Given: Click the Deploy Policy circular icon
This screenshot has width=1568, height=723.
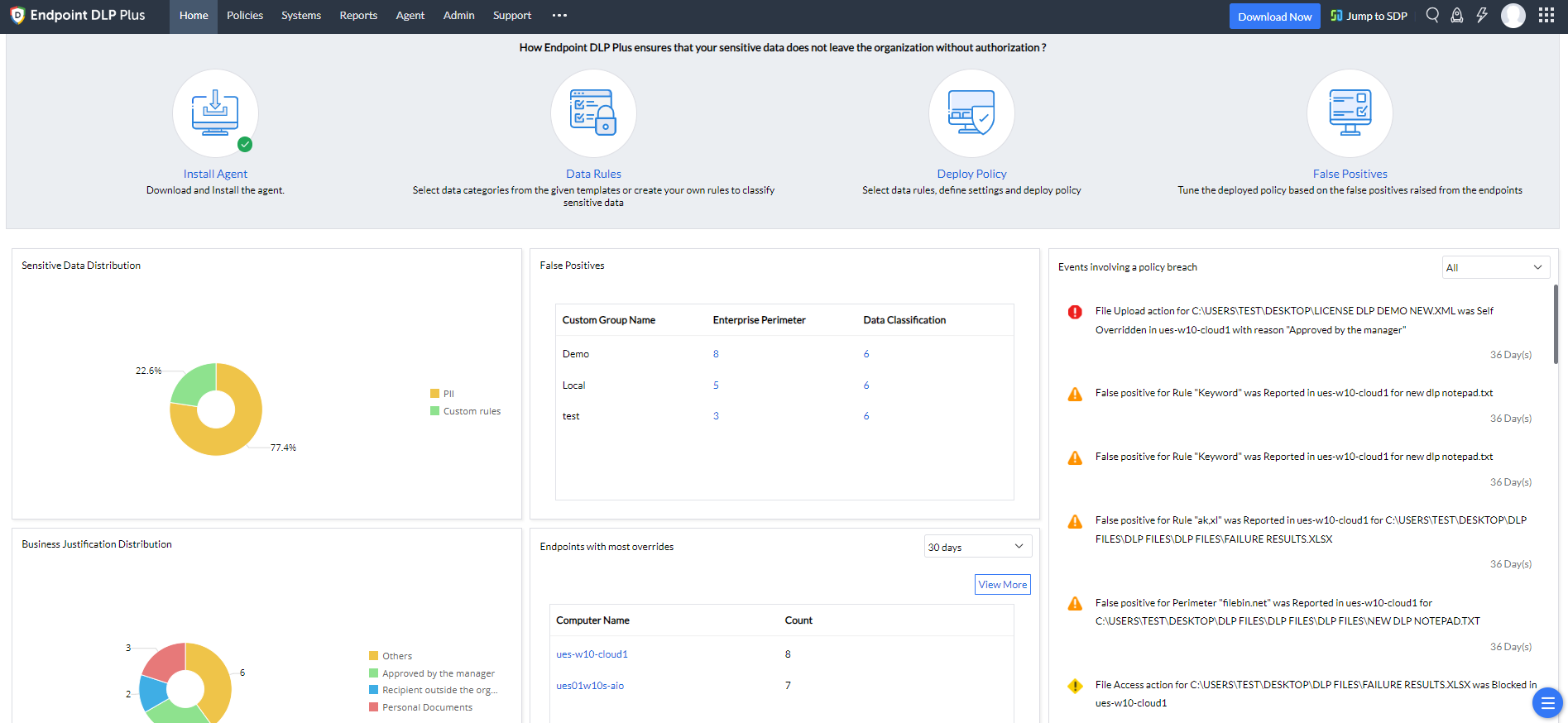Looking at the screenshot, I should [971, 113].
